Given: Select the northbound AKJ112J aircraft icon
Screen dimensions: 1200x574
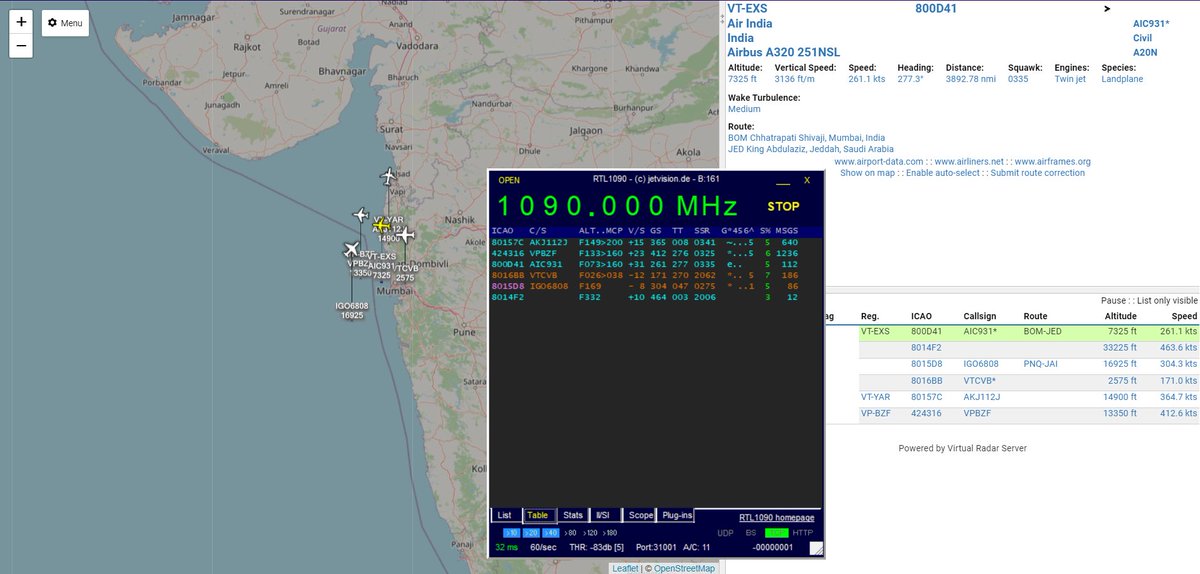Looking at the screenshot, I should click(x=389, y=178).
